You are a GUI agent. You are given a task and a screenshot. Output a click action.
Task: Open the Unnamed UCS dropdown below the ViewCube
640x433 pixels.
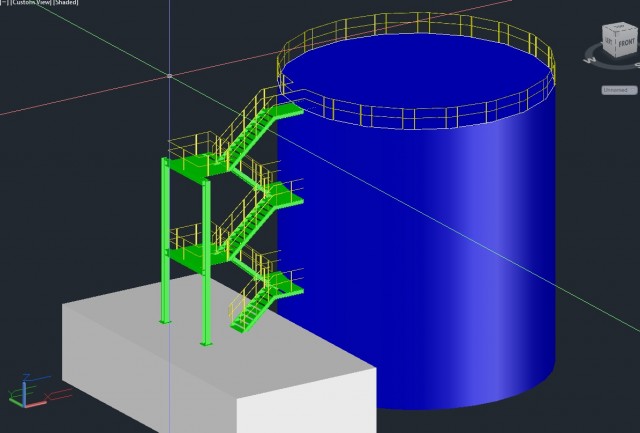tap(619, 90)
